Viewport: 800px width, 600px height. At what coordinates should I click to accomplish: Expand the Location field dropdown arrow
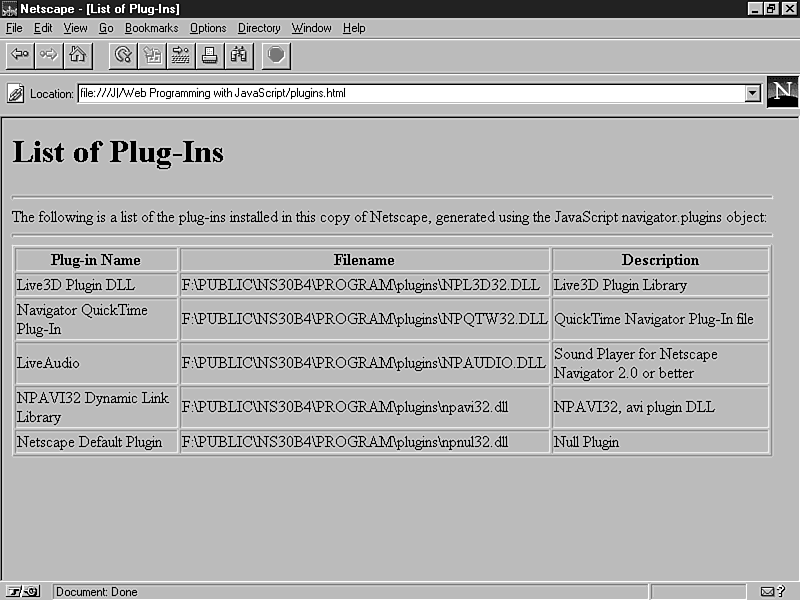[753, 94]
